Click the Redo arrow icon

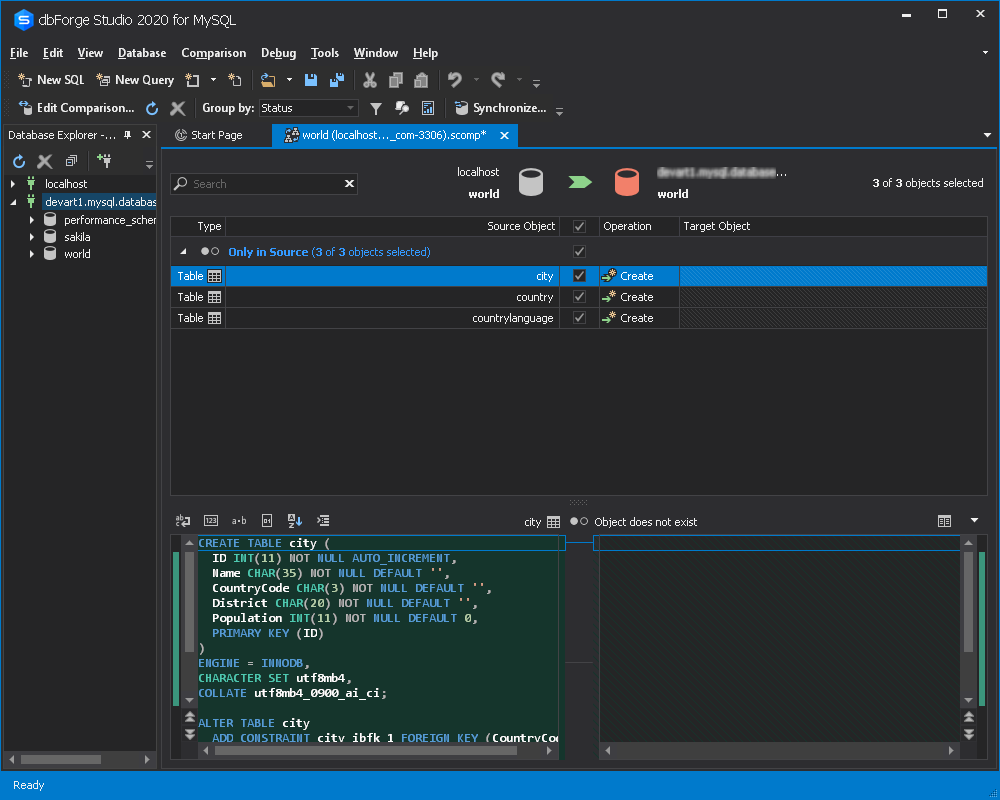498,80
